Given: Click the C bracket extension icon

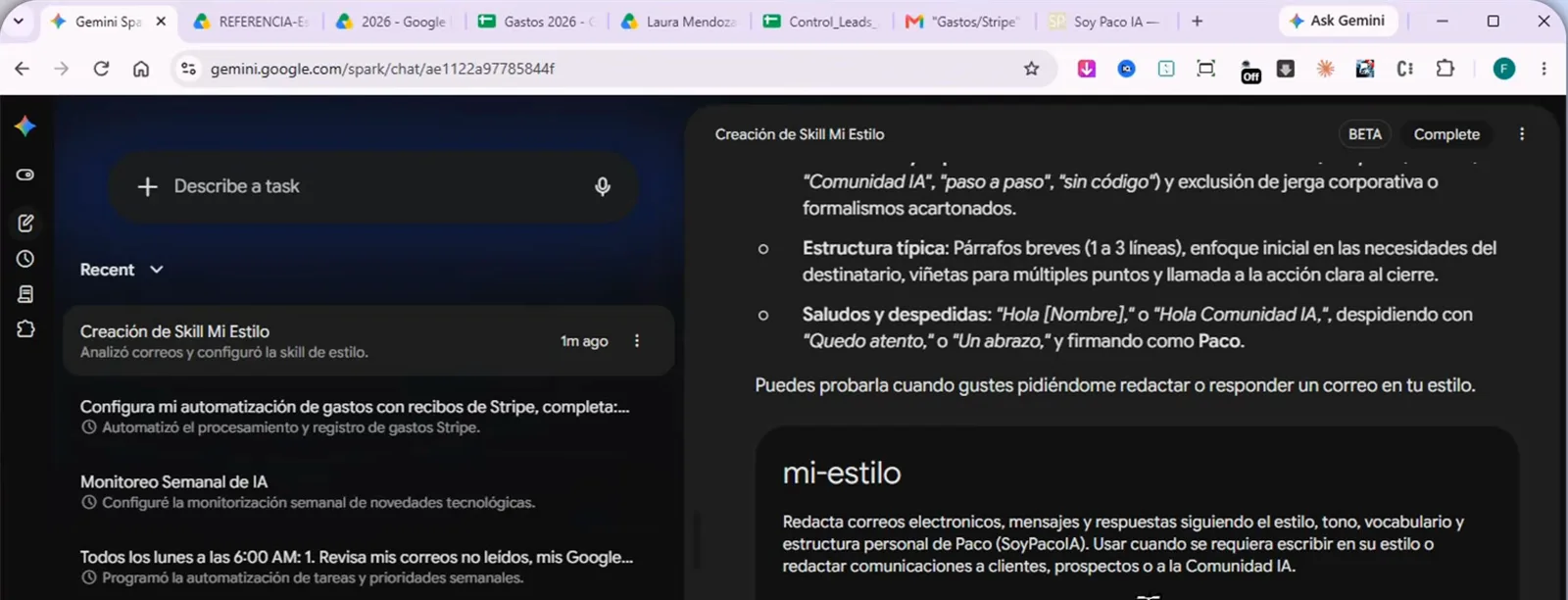Looking at the screenshot, I should point(1405,69).
